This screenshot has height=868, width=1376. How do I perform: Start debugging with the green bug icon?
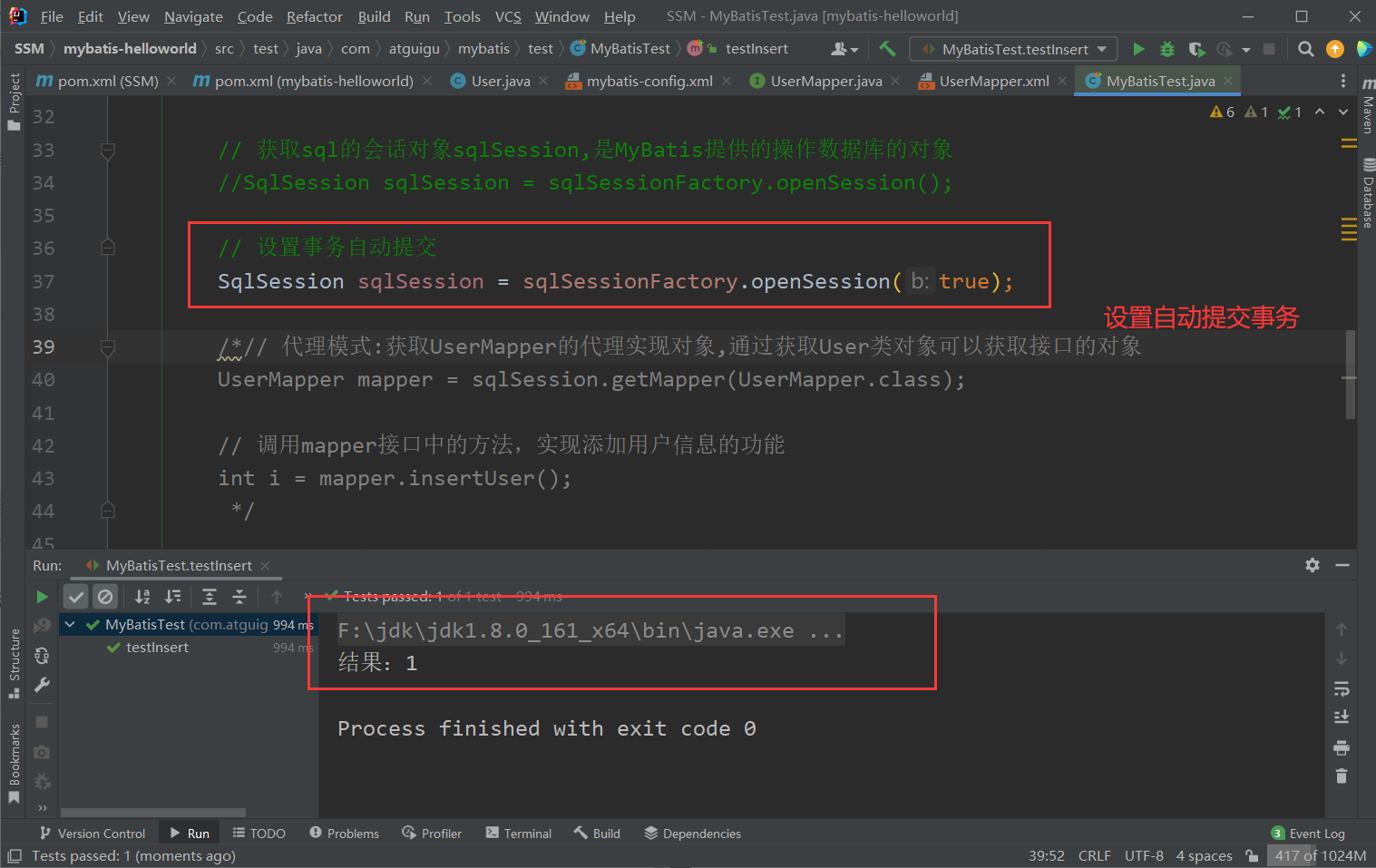1167,49
